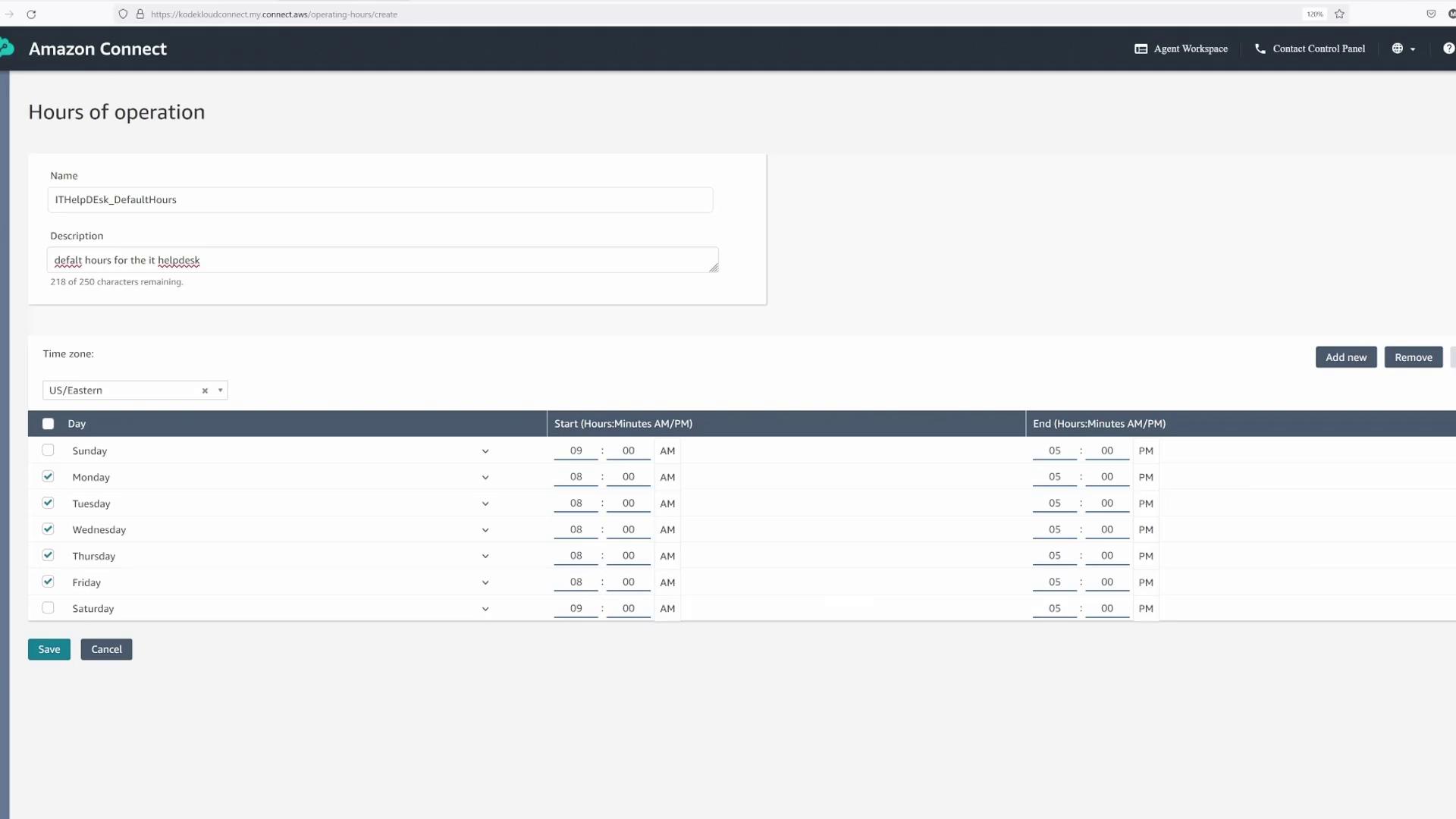Screen dimensions: 1456x819
Task: Click the help question mark icon
Action: click(x=1448, y=49)
